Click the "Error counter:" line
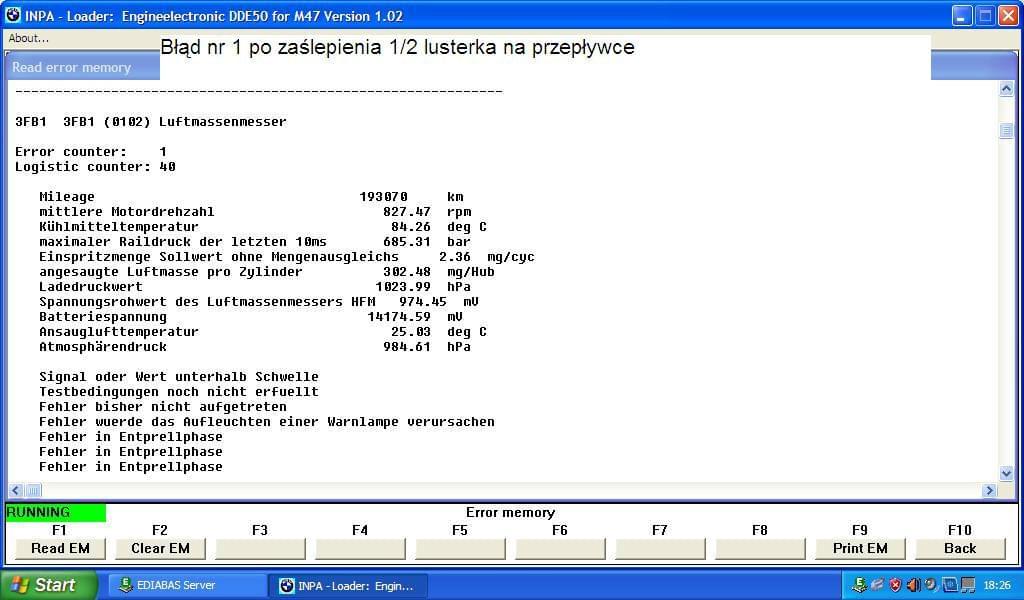This screenshot has width=1024, height=600. tap(91, 151)
